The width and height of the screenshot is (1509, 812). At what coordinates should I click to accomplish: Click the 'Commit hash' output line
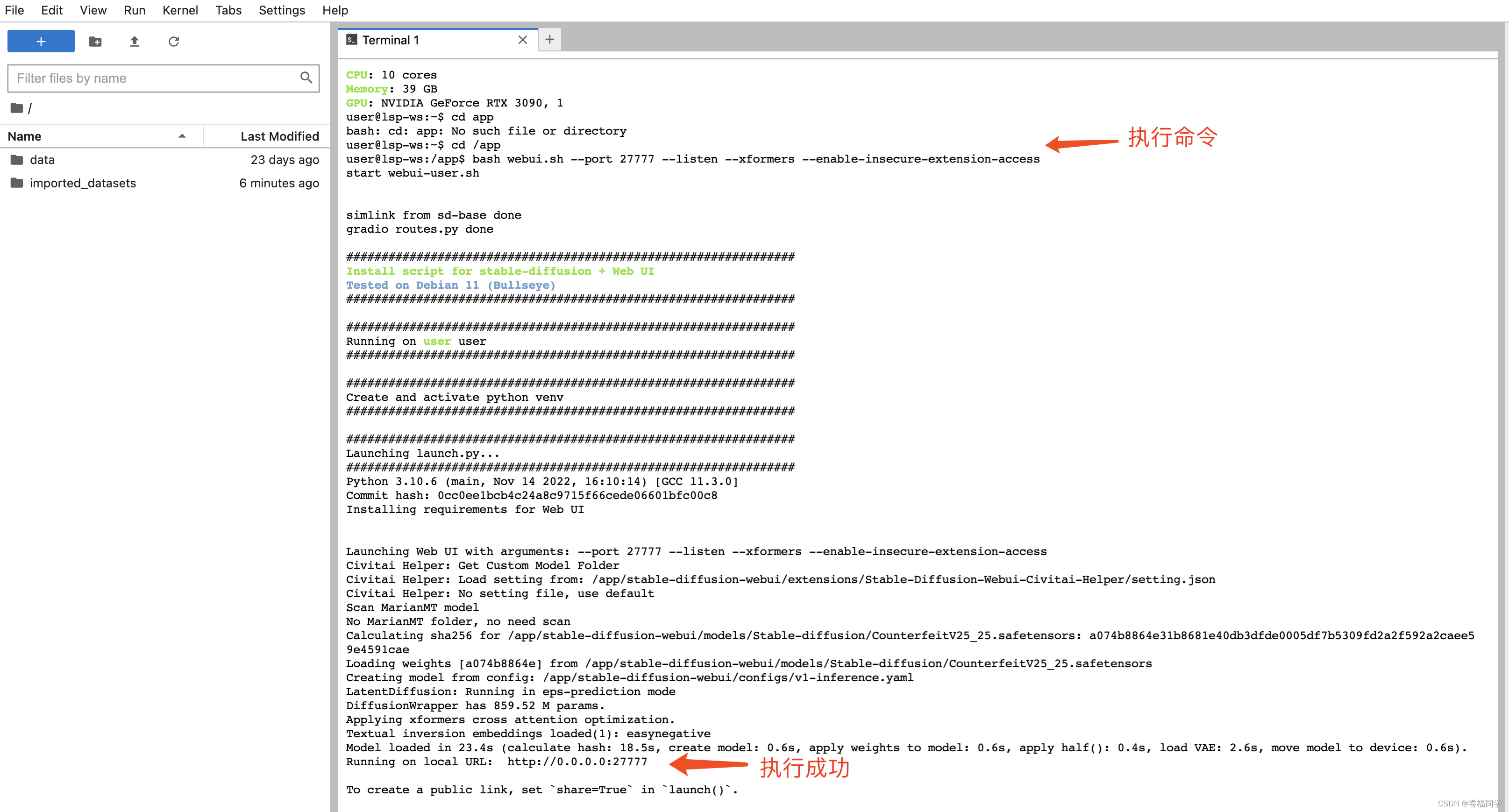[531, 495]
